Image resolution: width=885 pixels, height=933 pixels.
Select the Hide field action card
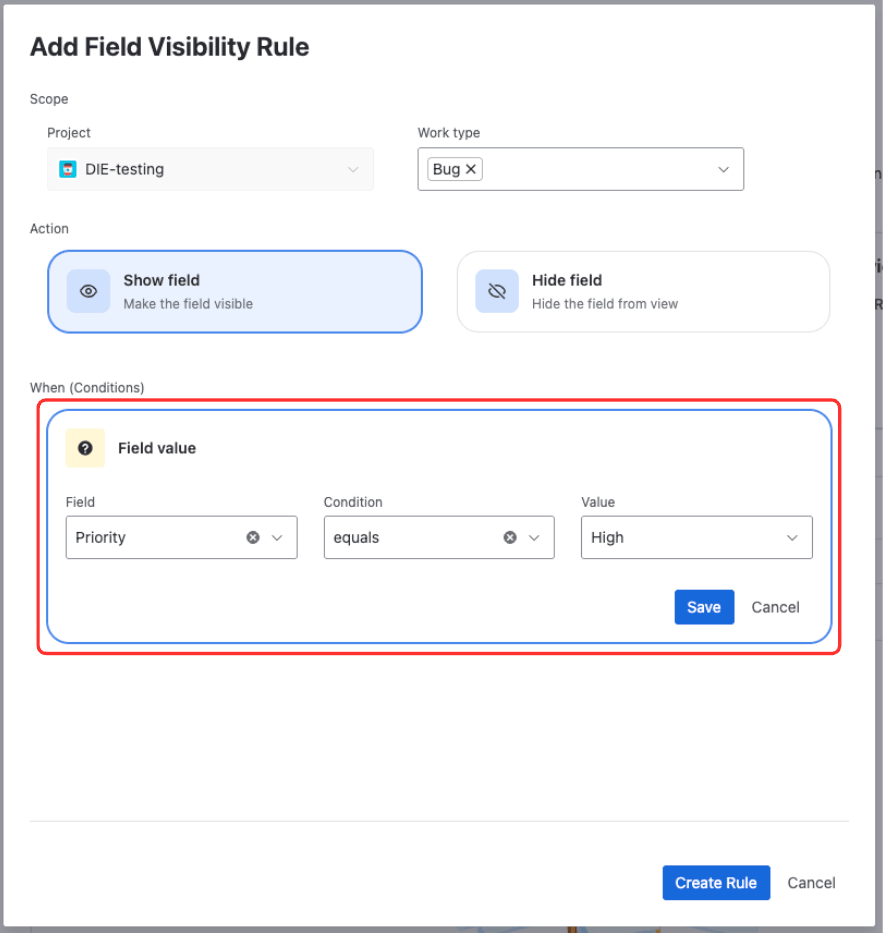(x=643, y=291)
